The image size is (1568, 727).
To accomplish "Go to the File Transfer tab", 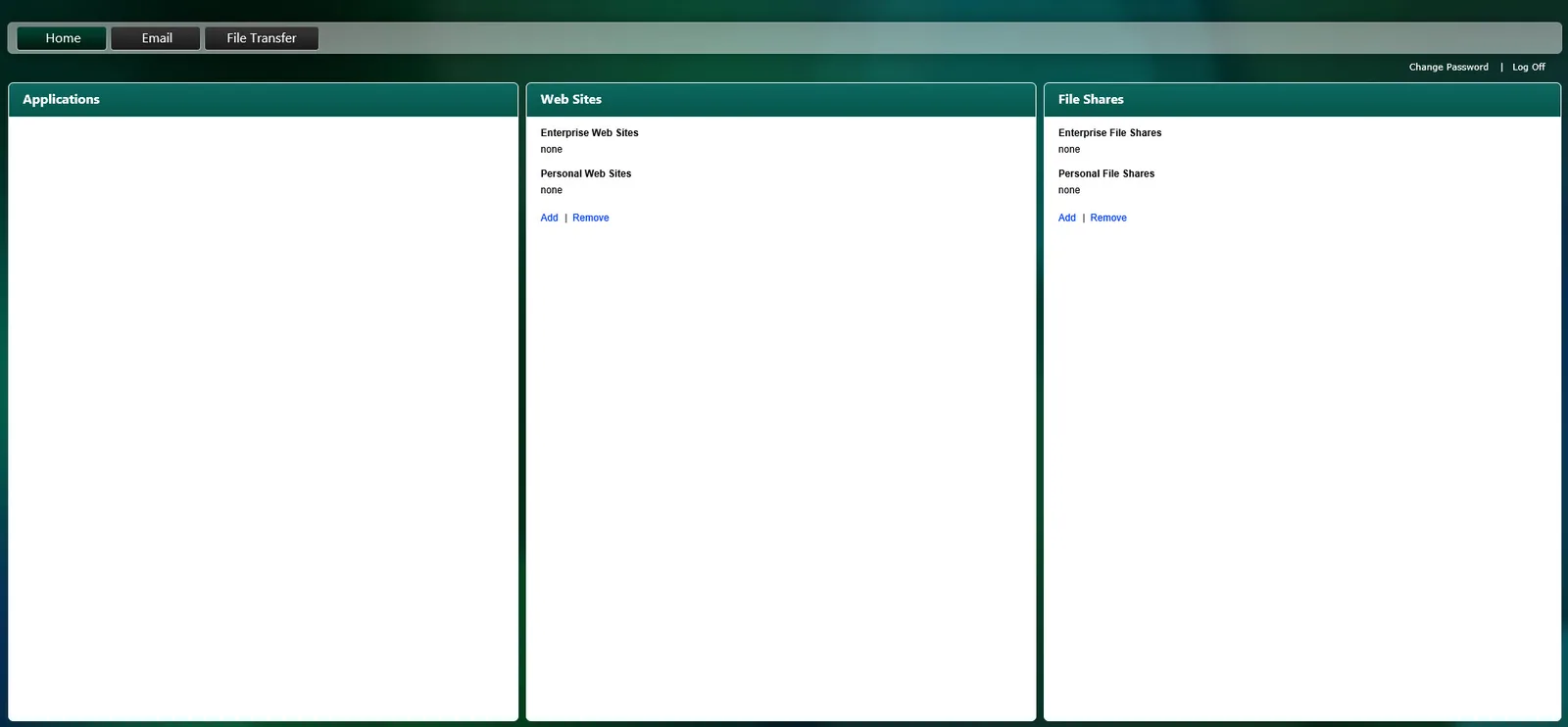I will [262, 38].
